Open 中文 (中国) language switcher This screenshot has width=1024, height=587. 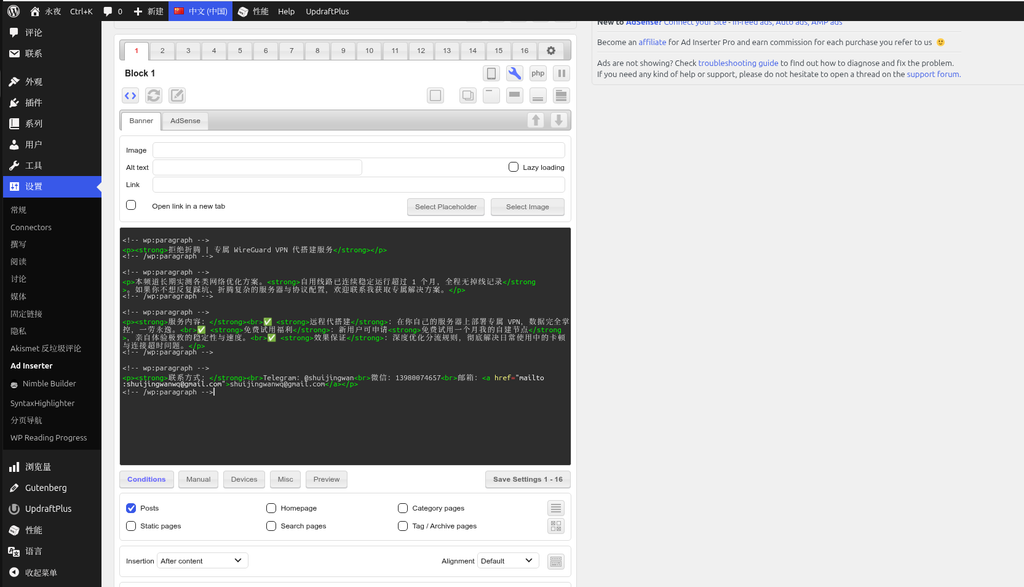pos(200,11)
